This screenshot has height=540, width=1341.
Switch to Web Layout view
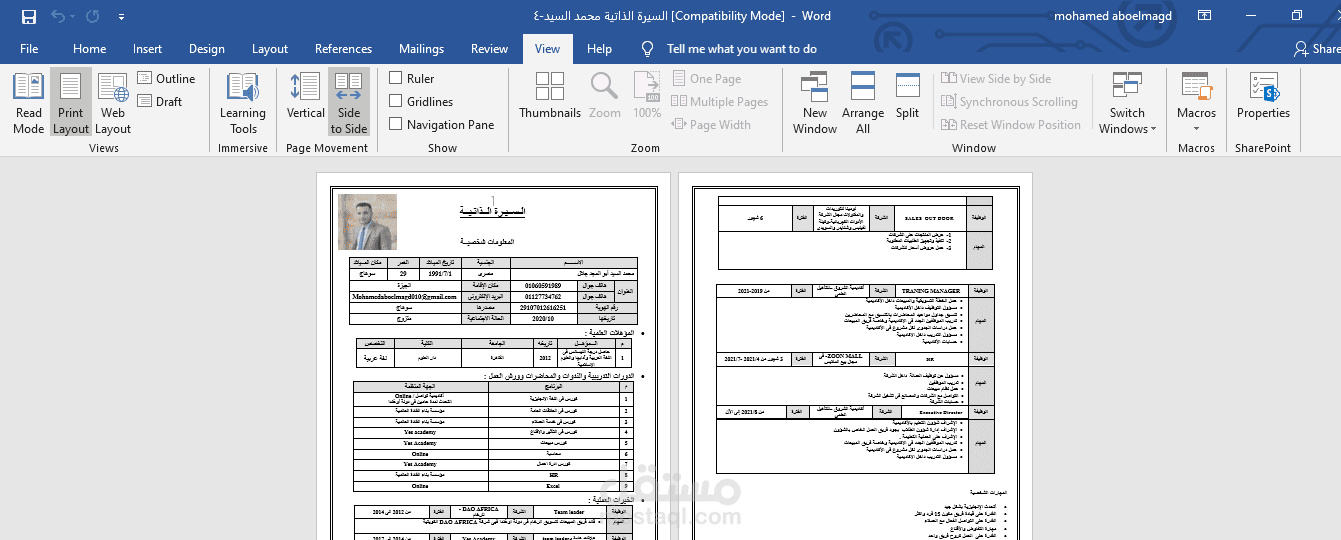[x=113, y=103]
